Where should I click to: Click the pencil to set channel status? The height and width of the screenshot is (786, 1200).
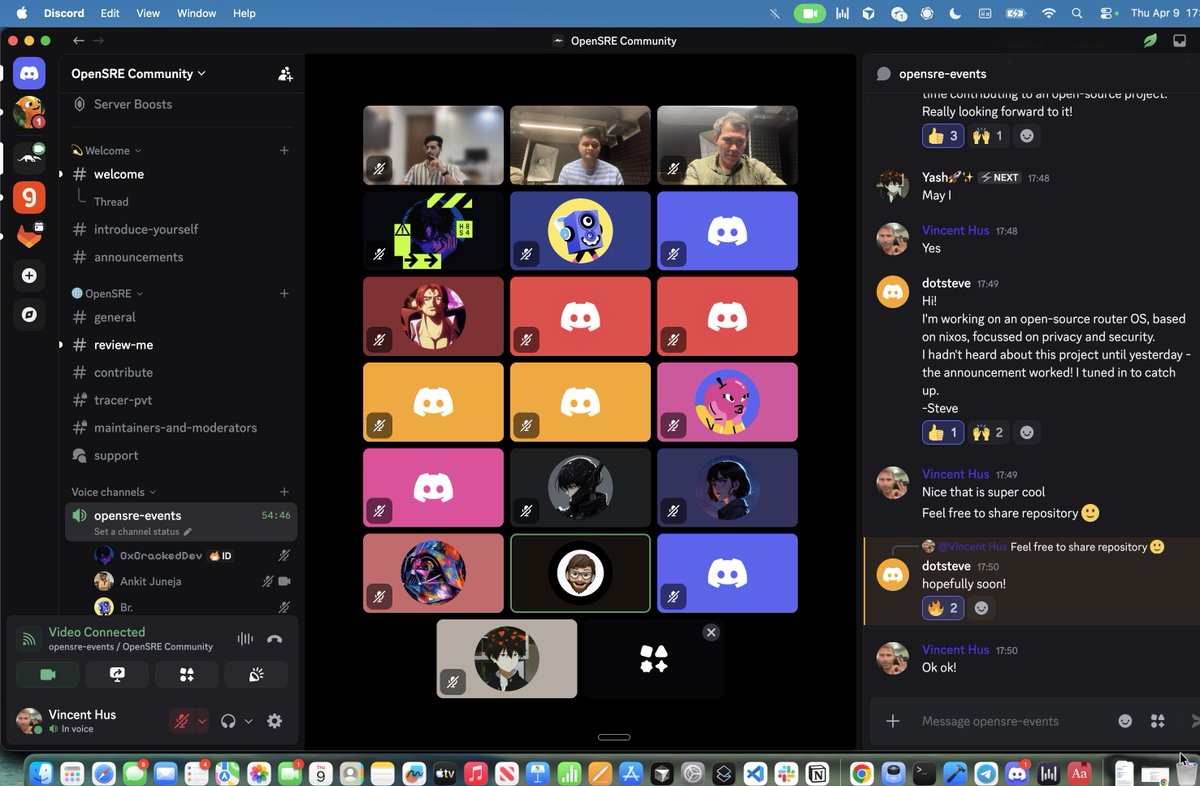coord(187,532)
